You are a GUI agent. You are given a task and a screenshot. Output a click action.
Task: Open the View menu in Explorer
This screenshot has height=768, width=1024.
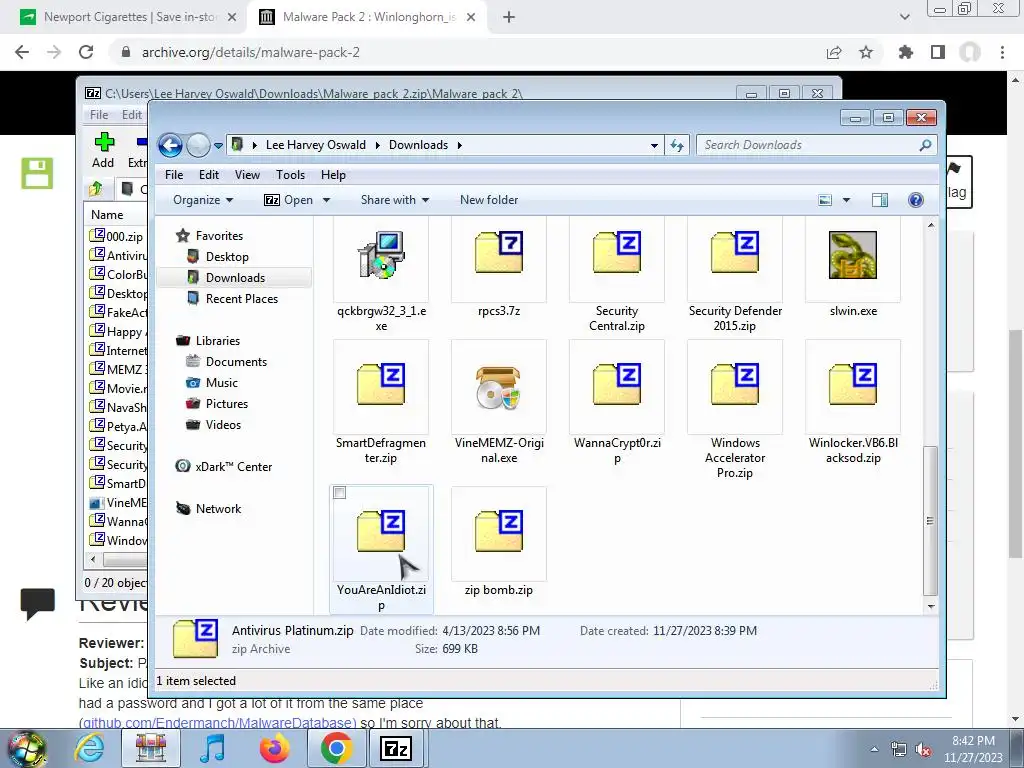pyautogui.click(x=248, y=175)
